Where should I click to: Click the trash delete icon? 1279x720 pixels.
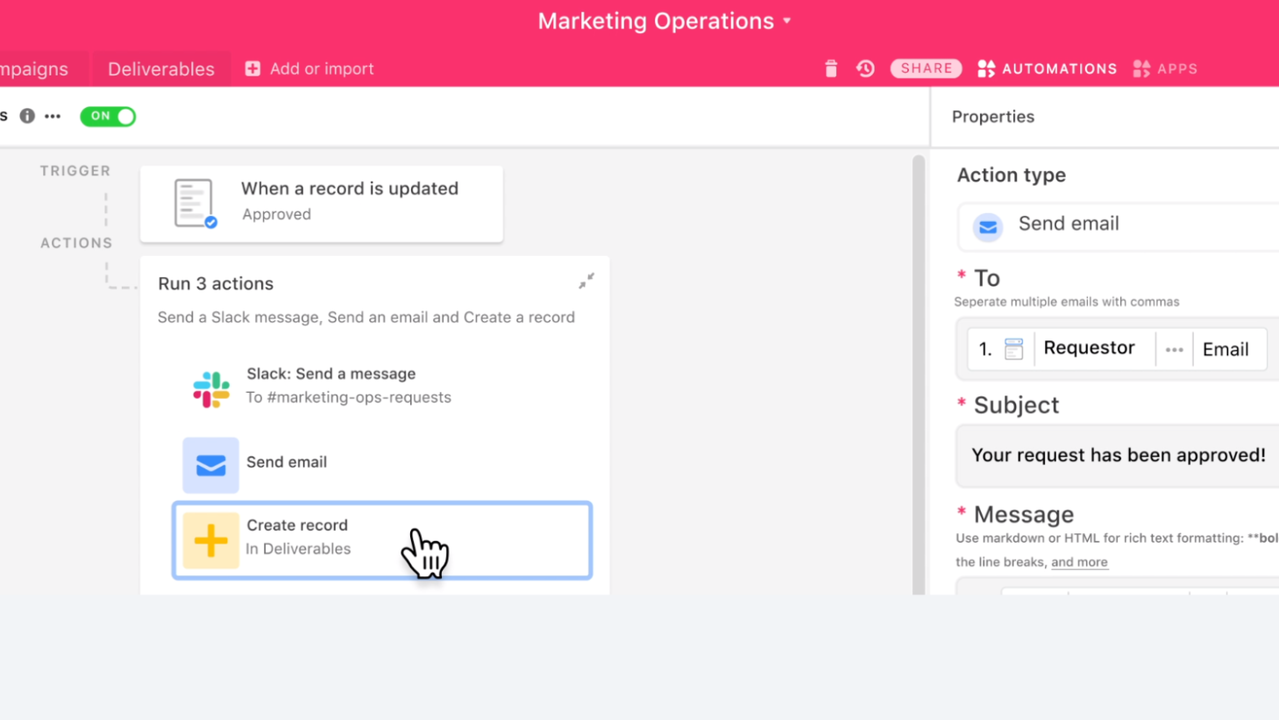coord(831,69)
